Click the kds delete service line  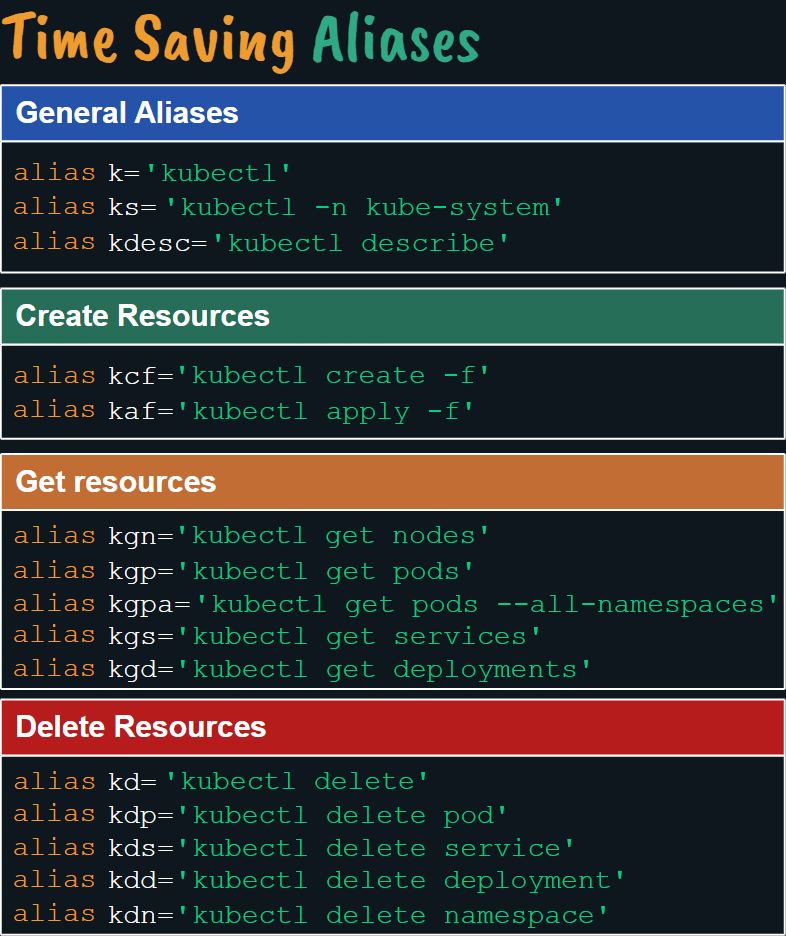coord(294,848)
